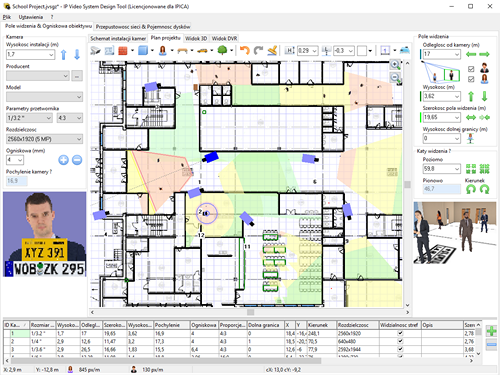This screenshot has width=500, height=375.
Task: Click the zoom out magnifier on plan
Action: 395,78
